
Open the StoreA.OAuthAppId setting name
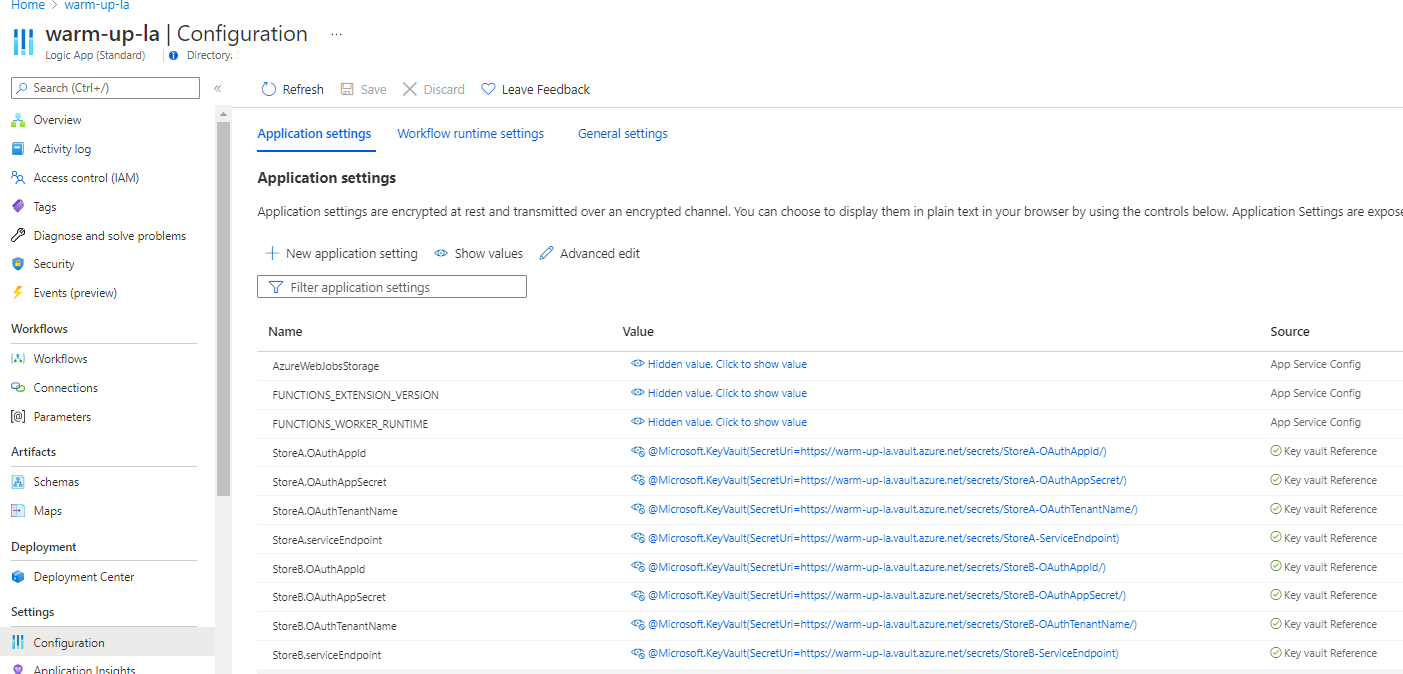point(319,453)
